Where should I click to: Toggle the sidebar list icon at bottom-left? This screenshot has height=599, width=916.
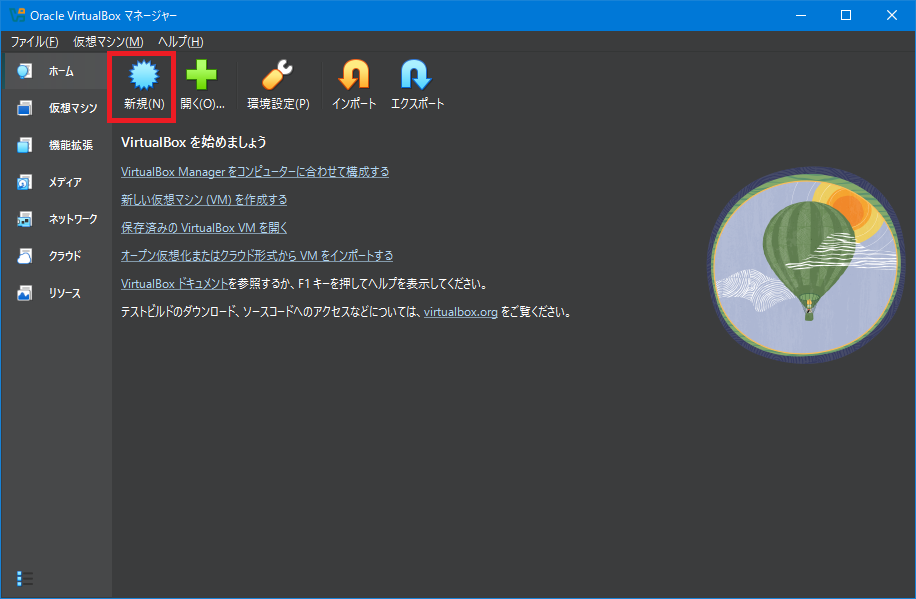(25, 579)
